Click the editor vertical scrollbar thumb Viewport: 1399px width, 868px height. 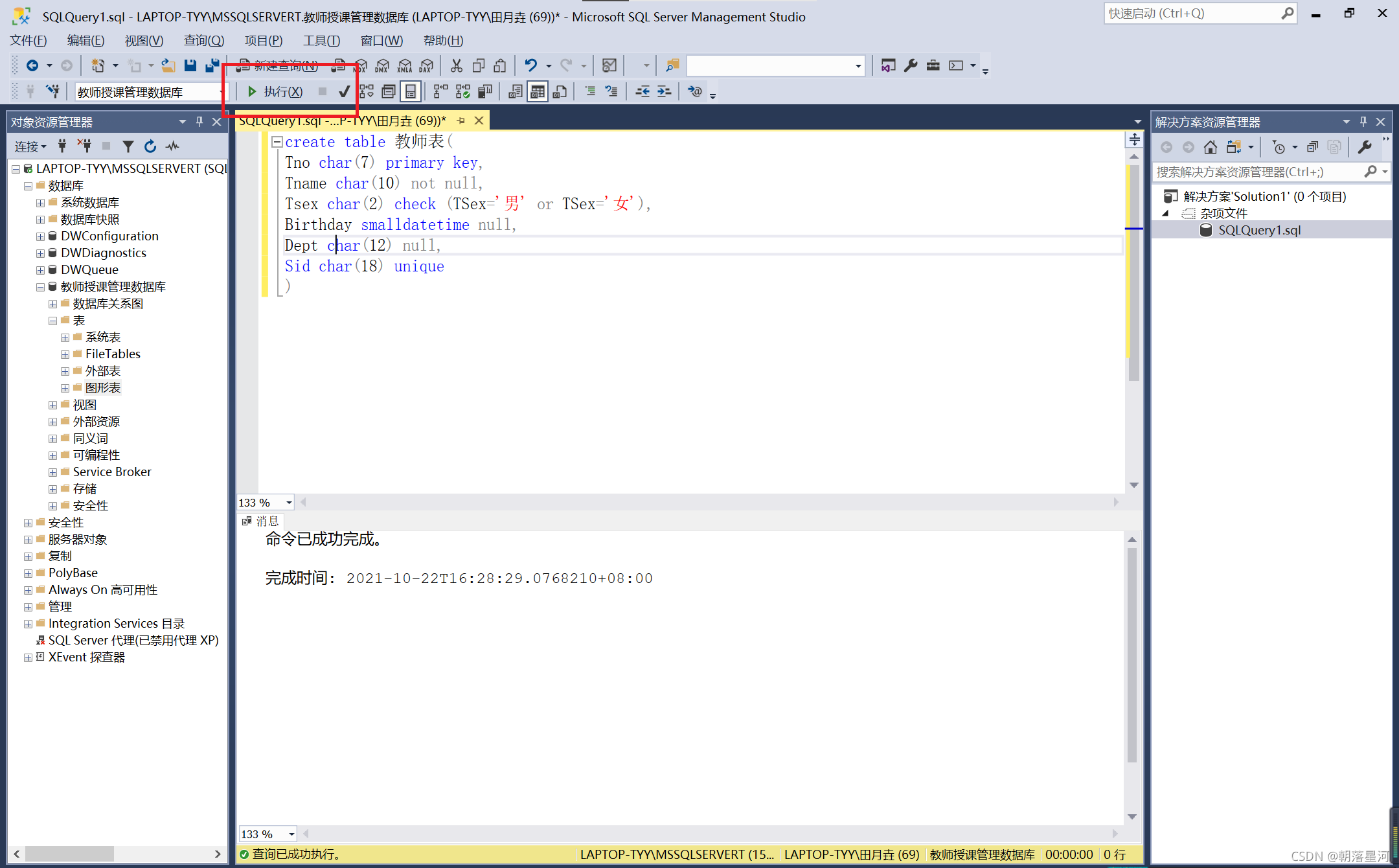[x=1133, y=272]
